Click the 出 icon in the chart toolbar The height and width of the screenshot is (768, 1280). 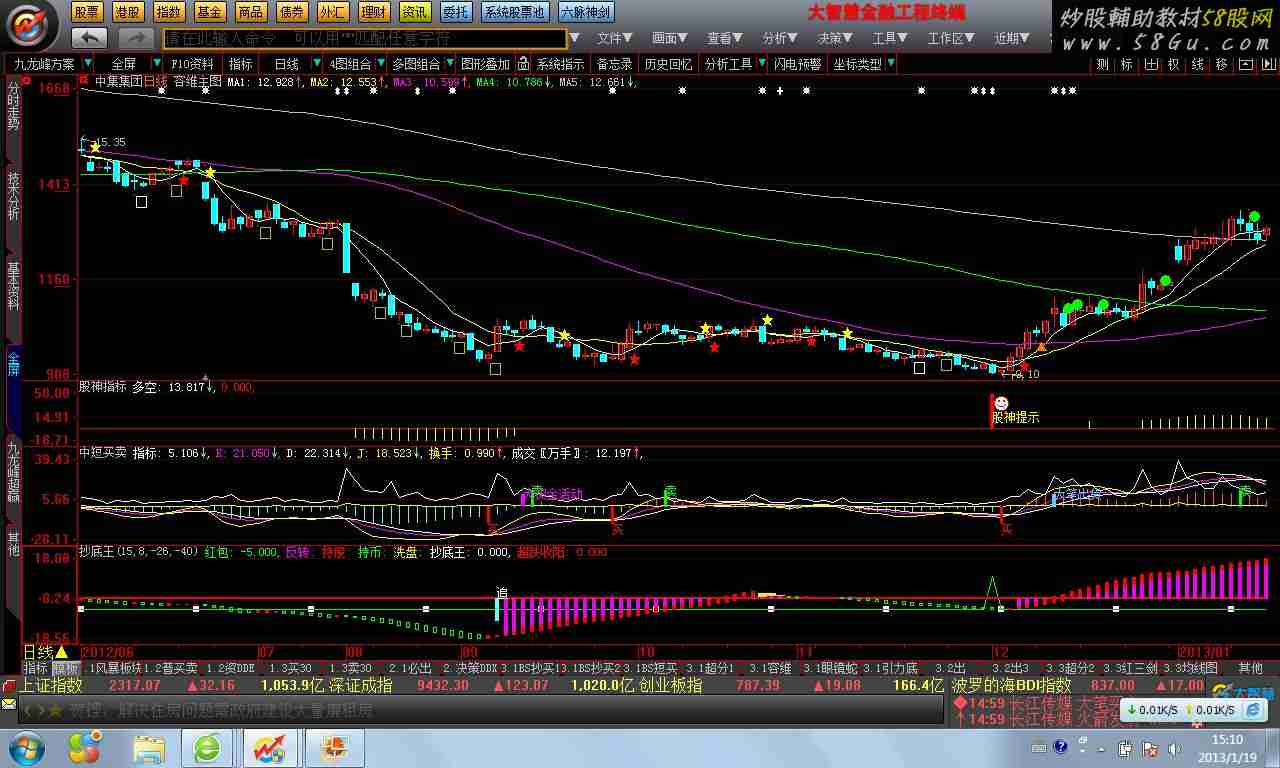click(x=1150, y=64)
